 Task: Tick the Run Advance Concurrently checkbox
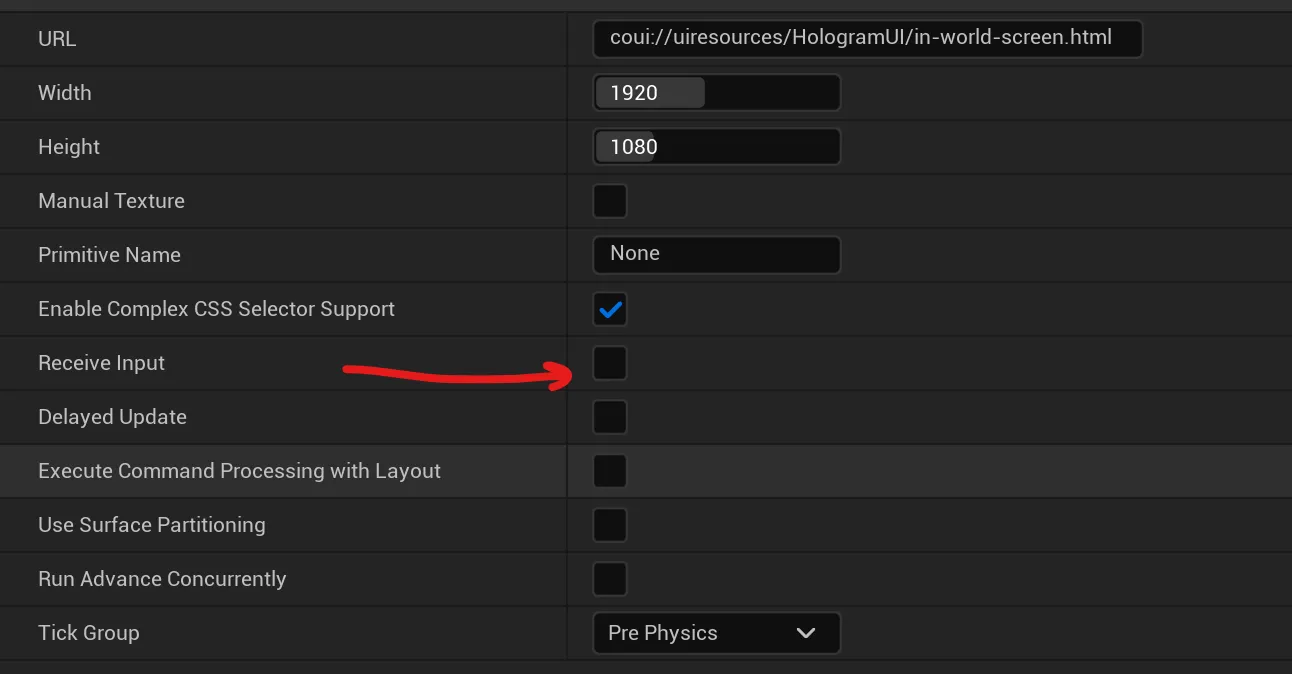click(x=610, y=579)
